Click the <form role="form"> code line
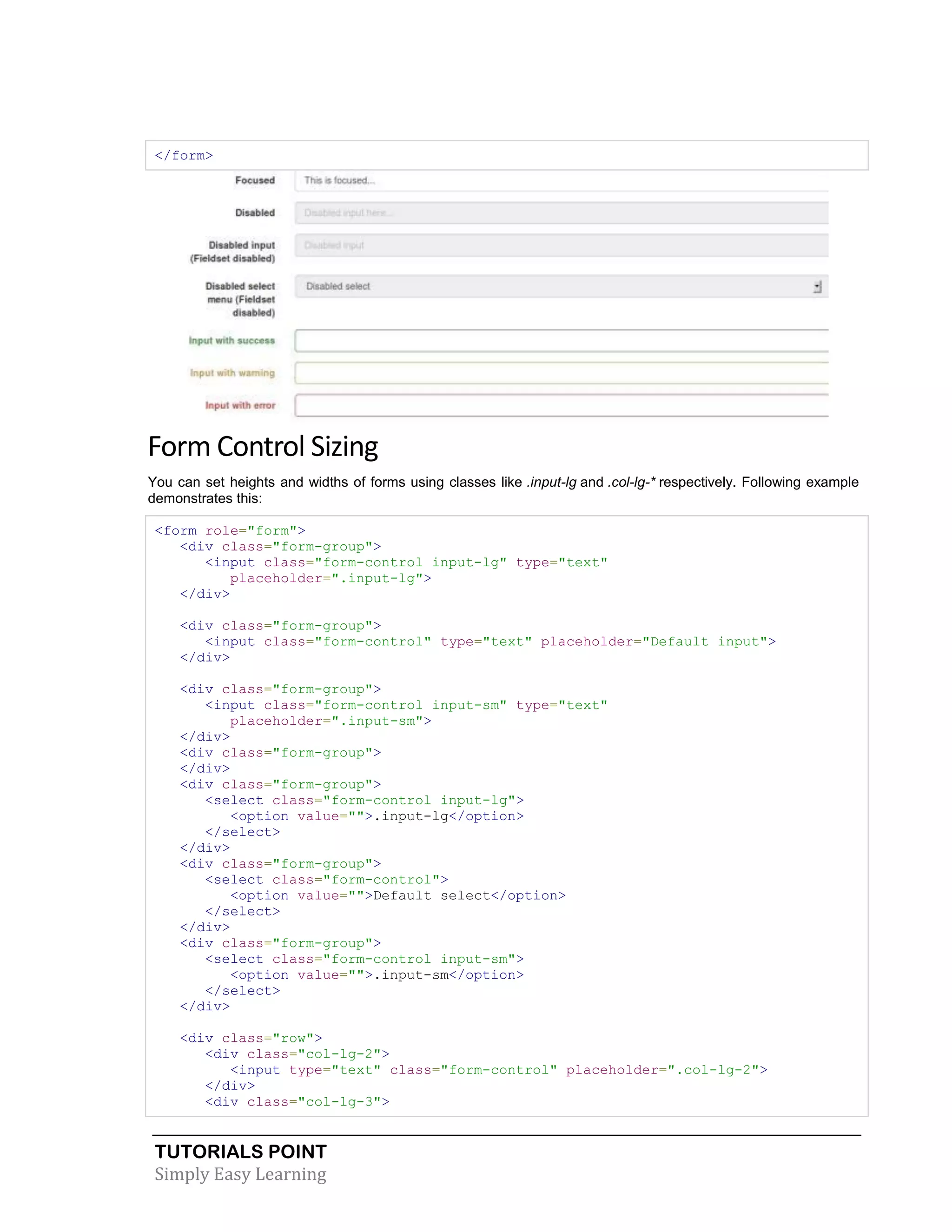952x1232 pixels. [230, 531]
